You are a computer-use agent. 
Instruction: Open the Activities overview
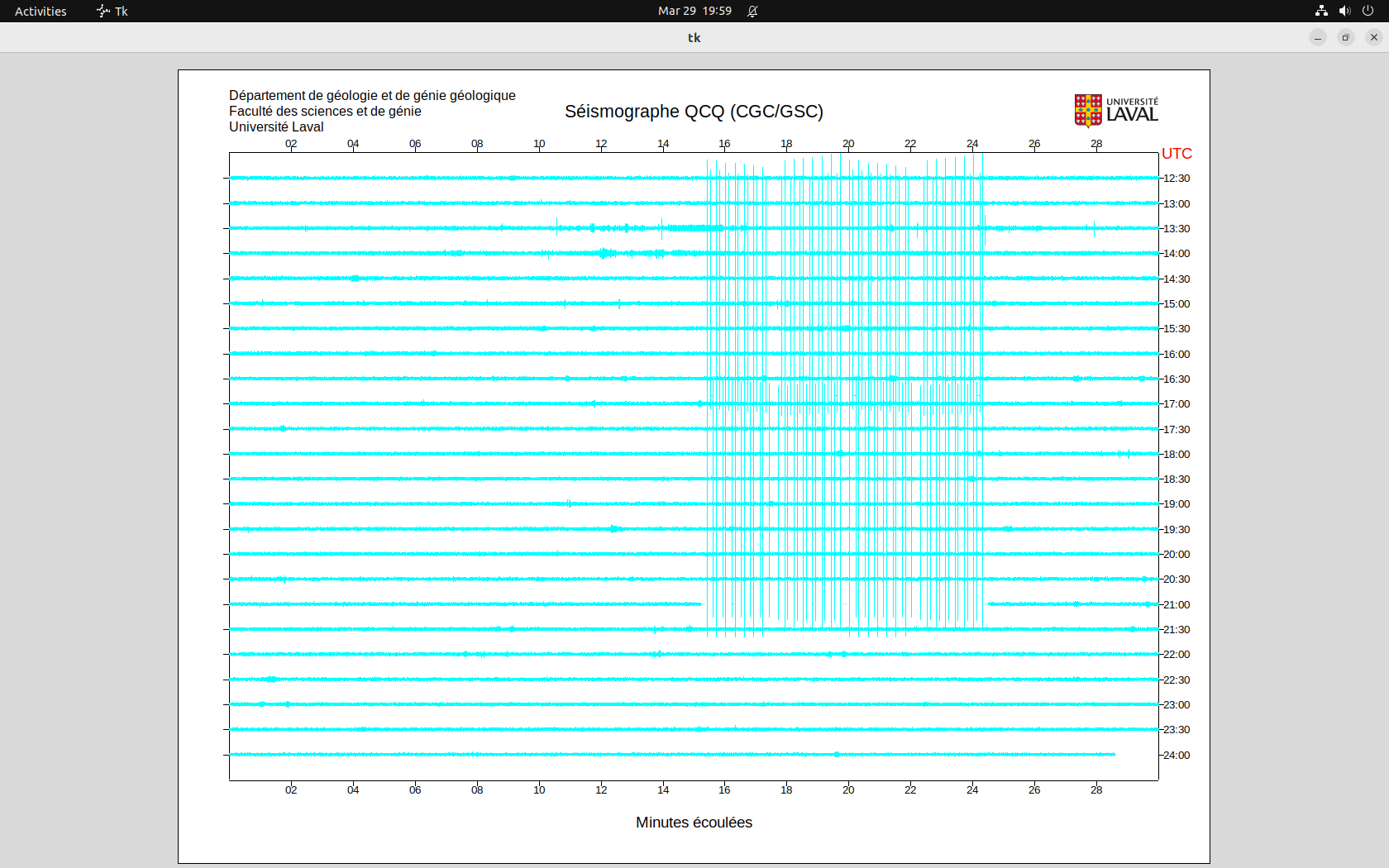pos(41,11)
